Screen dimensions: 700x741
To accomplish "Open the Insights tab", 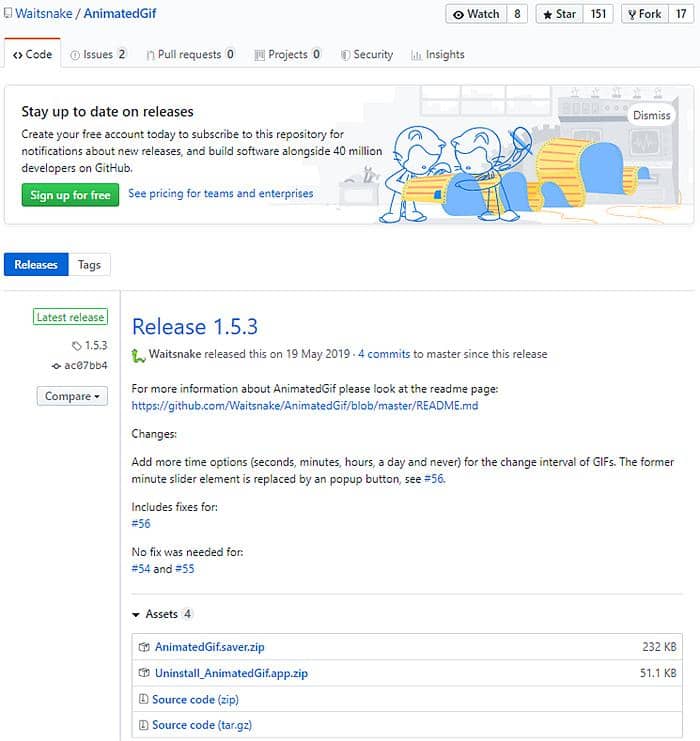I will (x=438, y=54).
